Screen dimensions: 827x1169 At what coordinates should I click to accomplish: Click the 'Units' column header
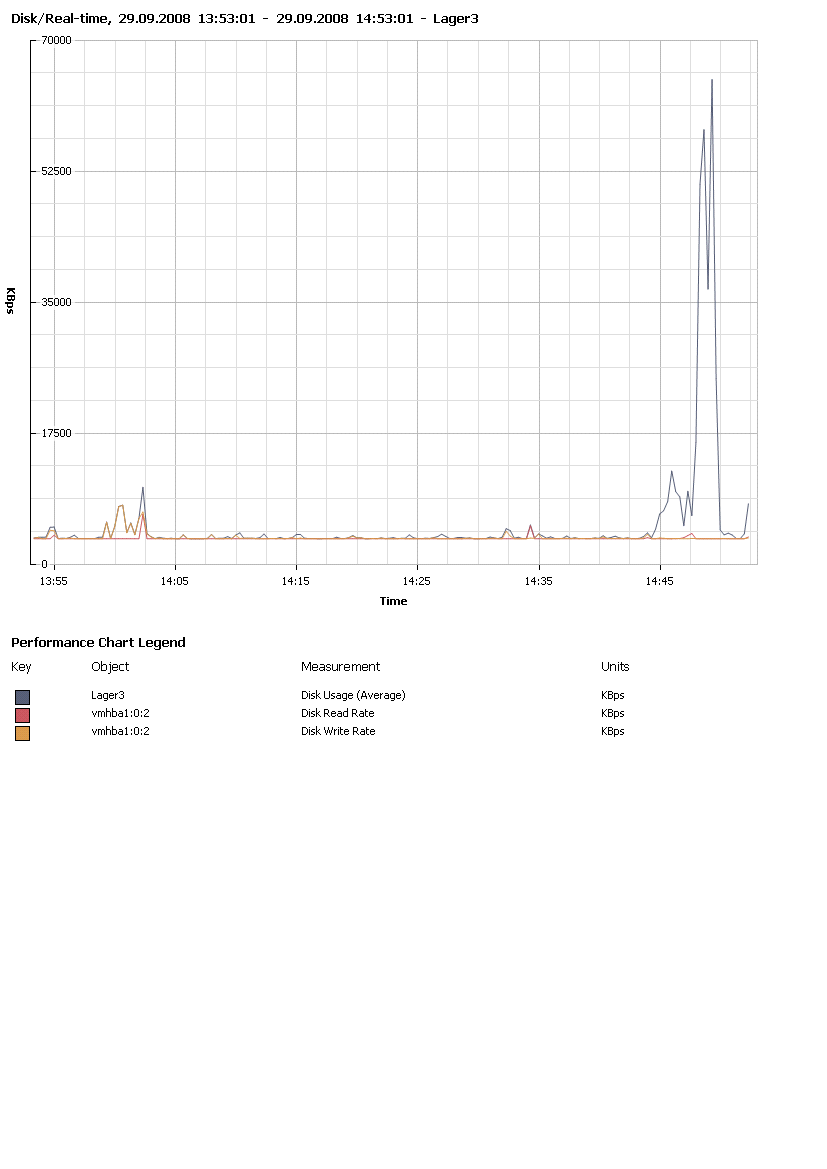tap(615, 667)
